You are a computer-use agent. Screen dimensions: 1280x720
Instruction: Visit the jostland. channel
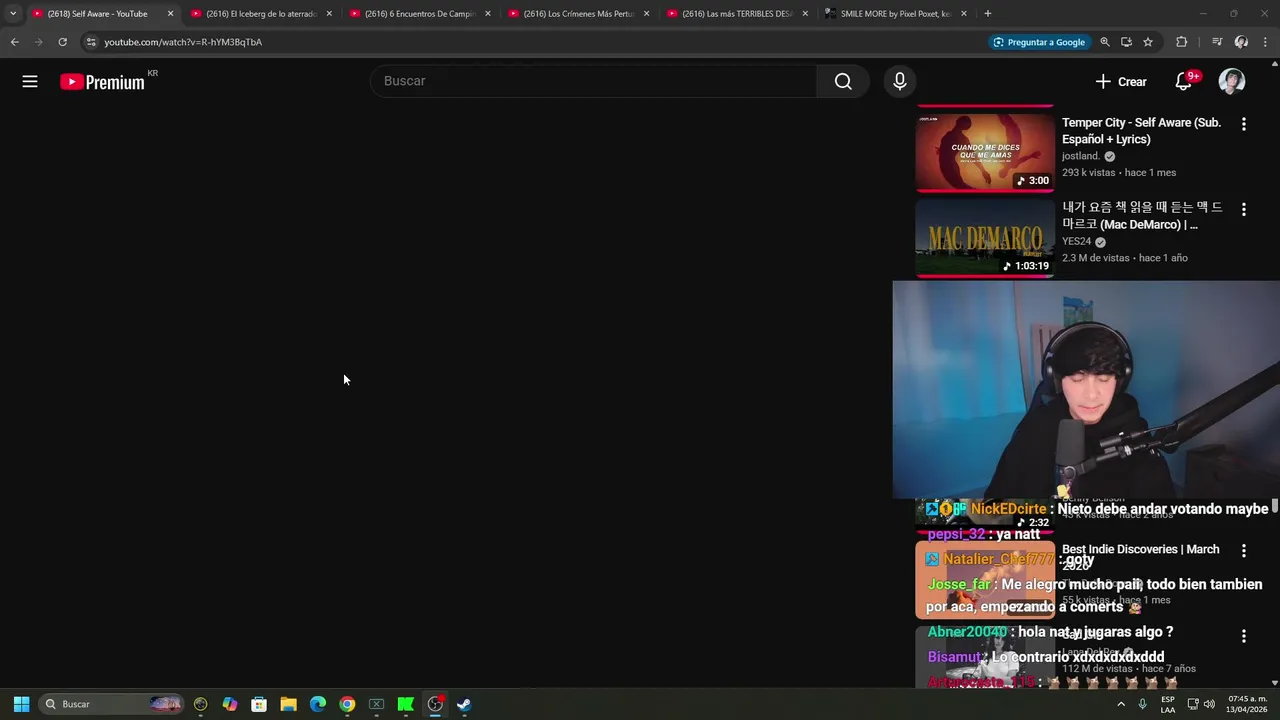1081,156
